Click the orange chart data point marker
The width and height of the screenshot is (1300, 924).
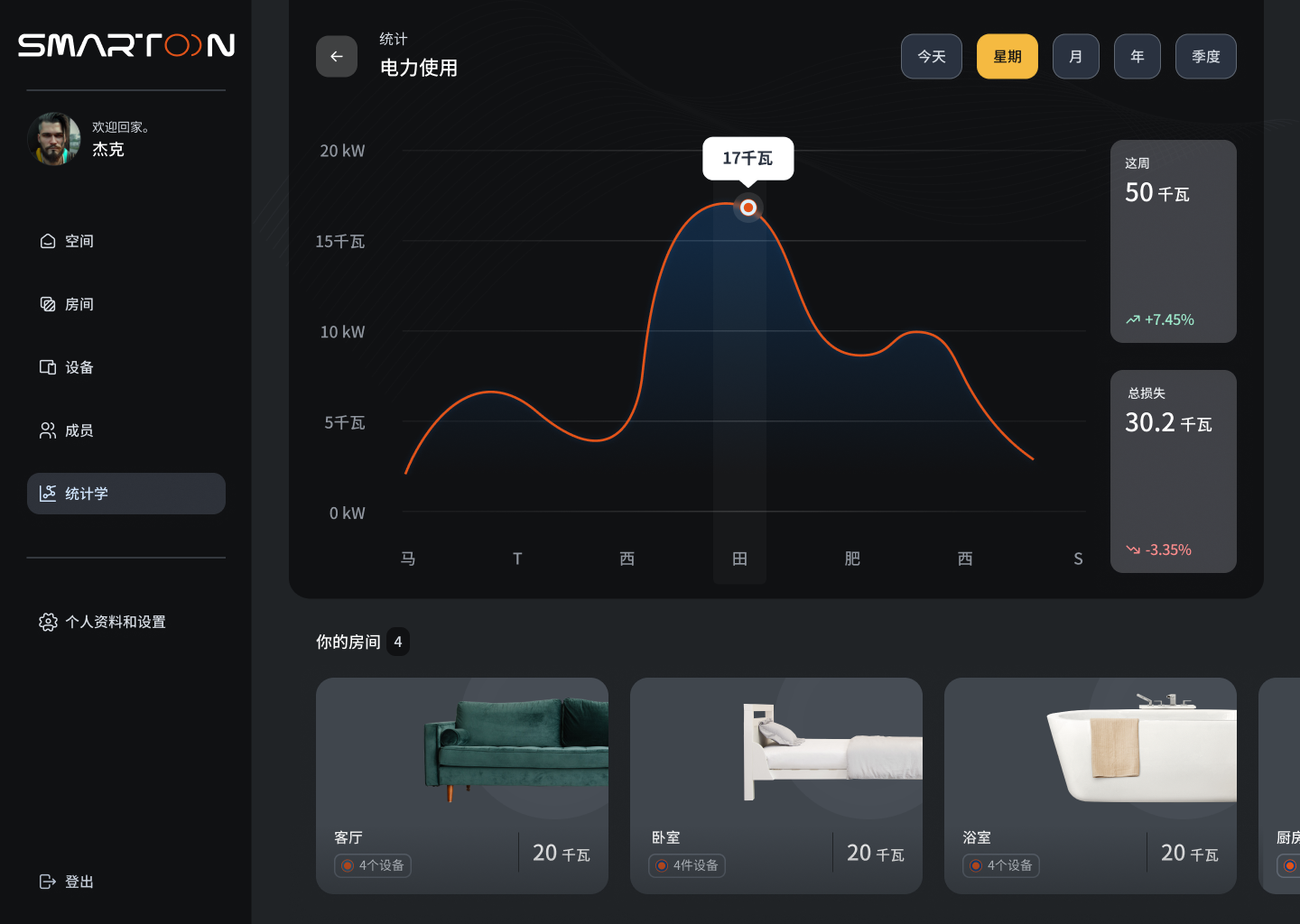pyautogui.click(x=747, y=208)
